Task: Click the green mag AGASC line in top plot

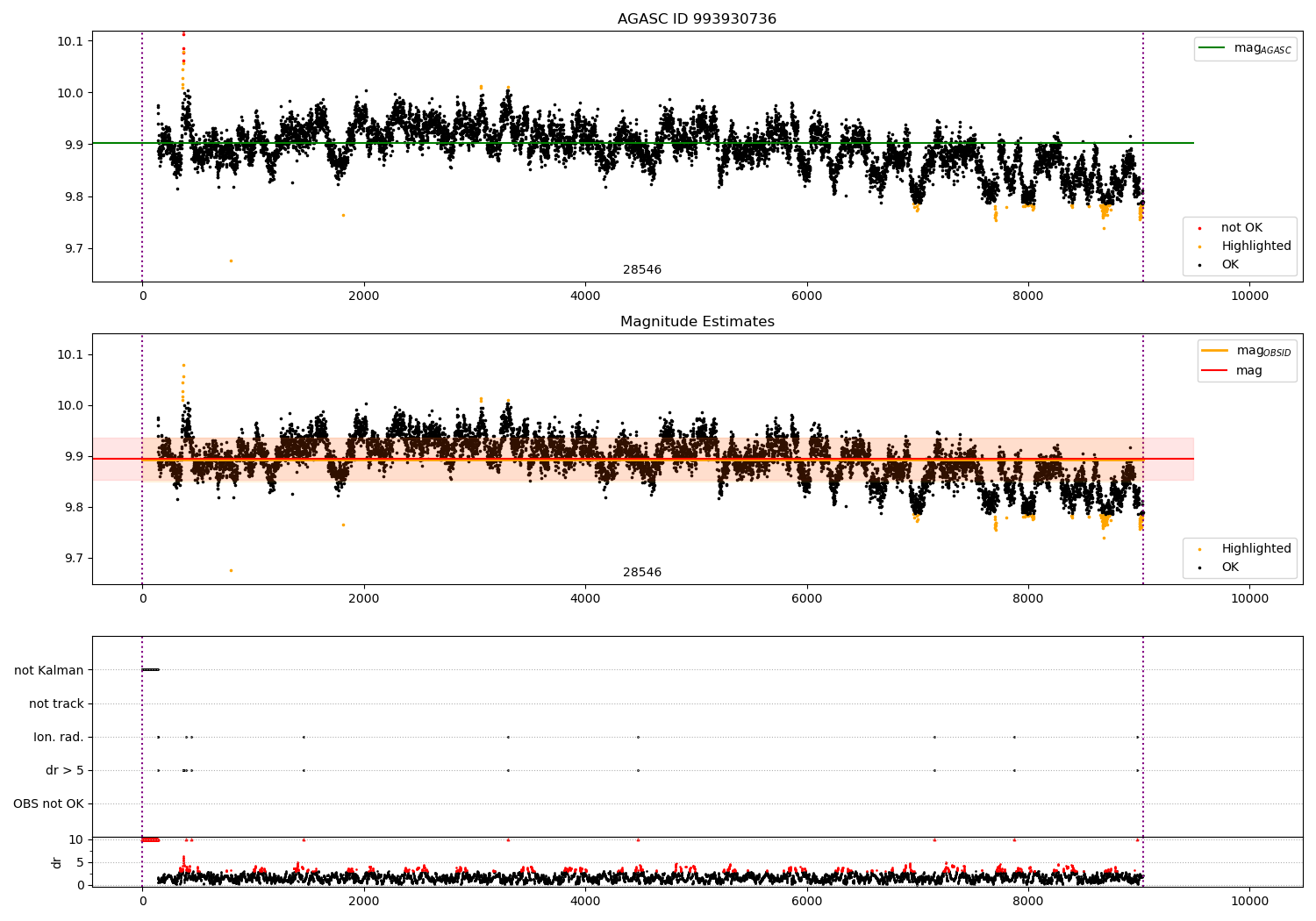Action: click(x=643, y=143)
